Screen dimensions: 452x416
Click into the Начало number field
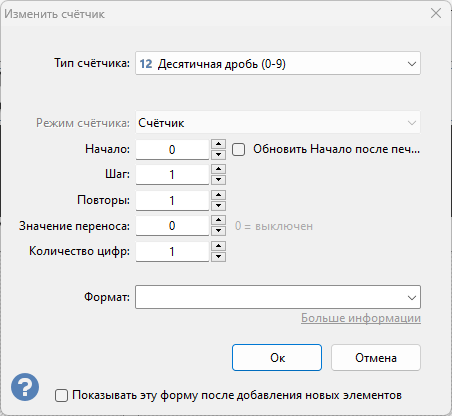pos(172,149)
